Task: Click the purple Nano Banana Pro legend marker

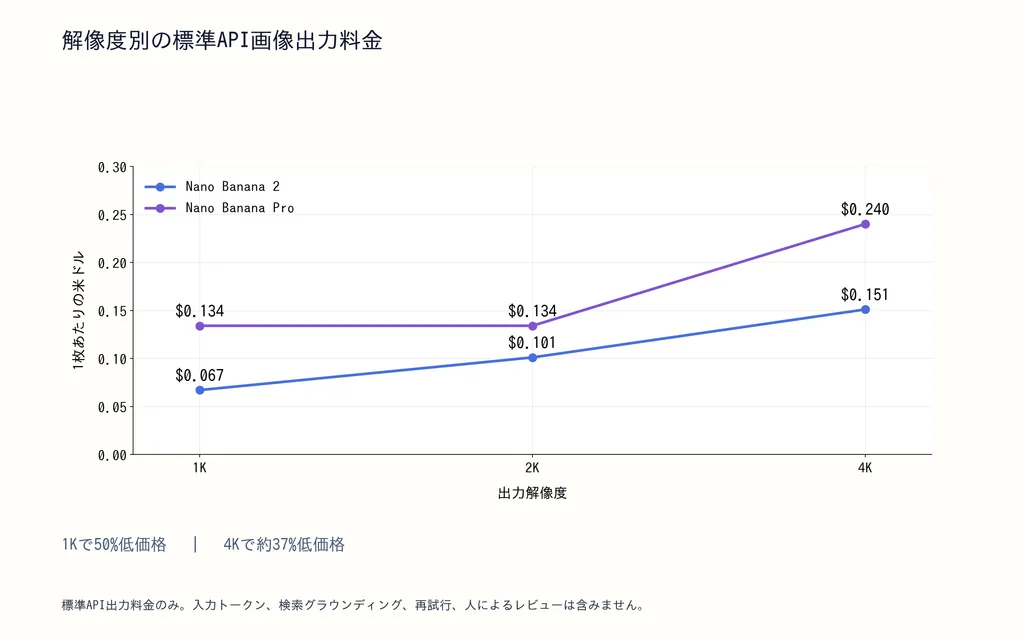Action: coord(160,208)
